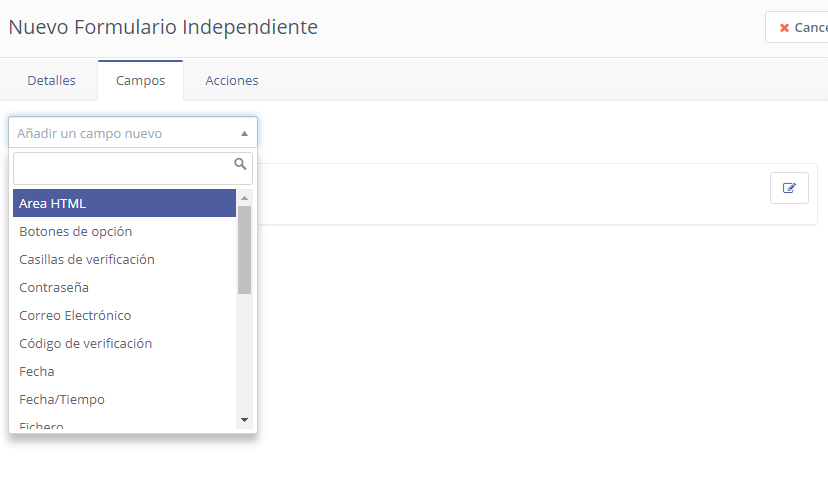
Task: Open the Detalles tab
Action: pos(51,81)
